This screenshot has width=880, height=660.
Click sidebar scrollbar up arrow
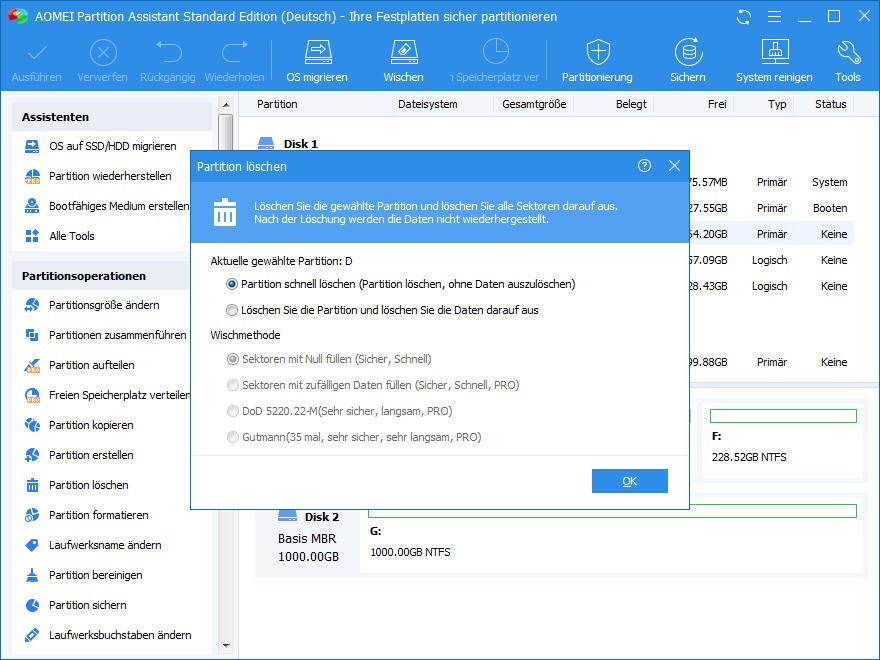click(x=226, y=105)
